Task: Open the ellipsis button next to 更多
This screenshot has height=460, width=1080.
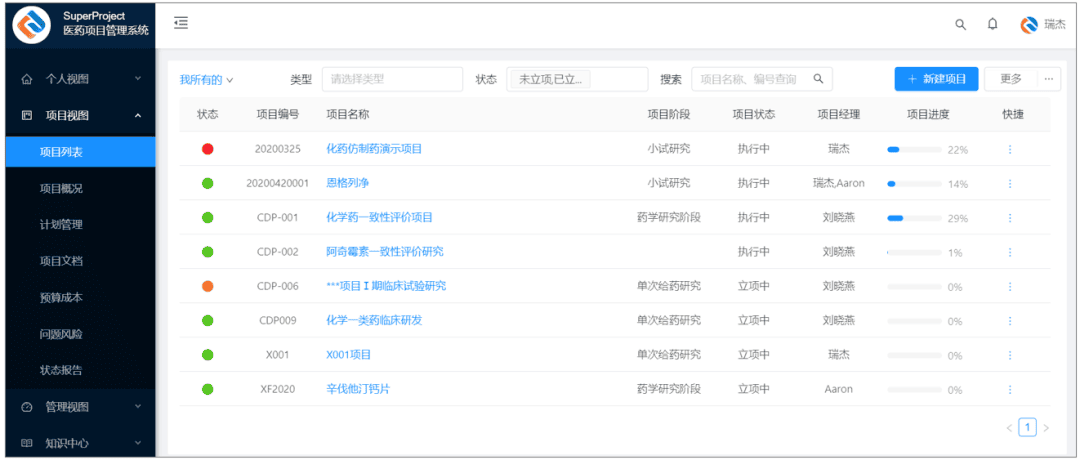Action: point(1048,79)
